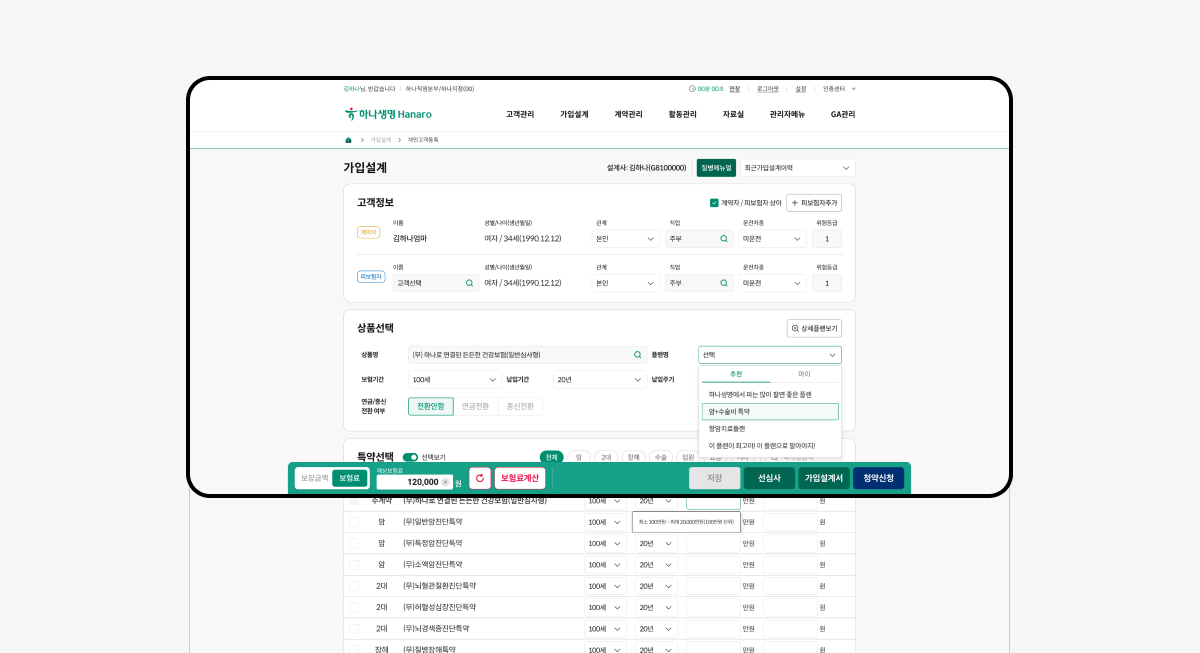This screenshot has width=1200, height=653.
Task: Click the 청약신청 button
Action: pos(878,478)
